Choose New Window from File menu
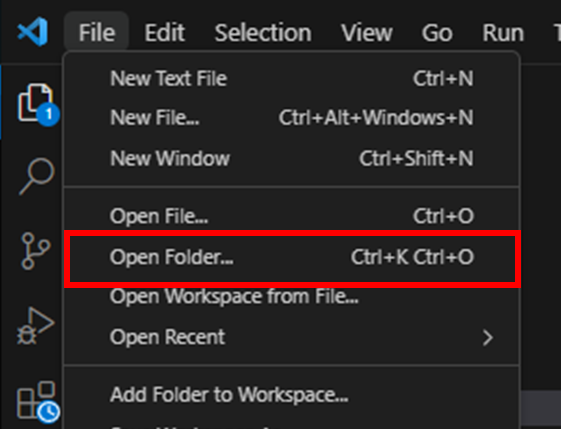Viewport: 561px width, 429px height. click(x=292, y=159)
